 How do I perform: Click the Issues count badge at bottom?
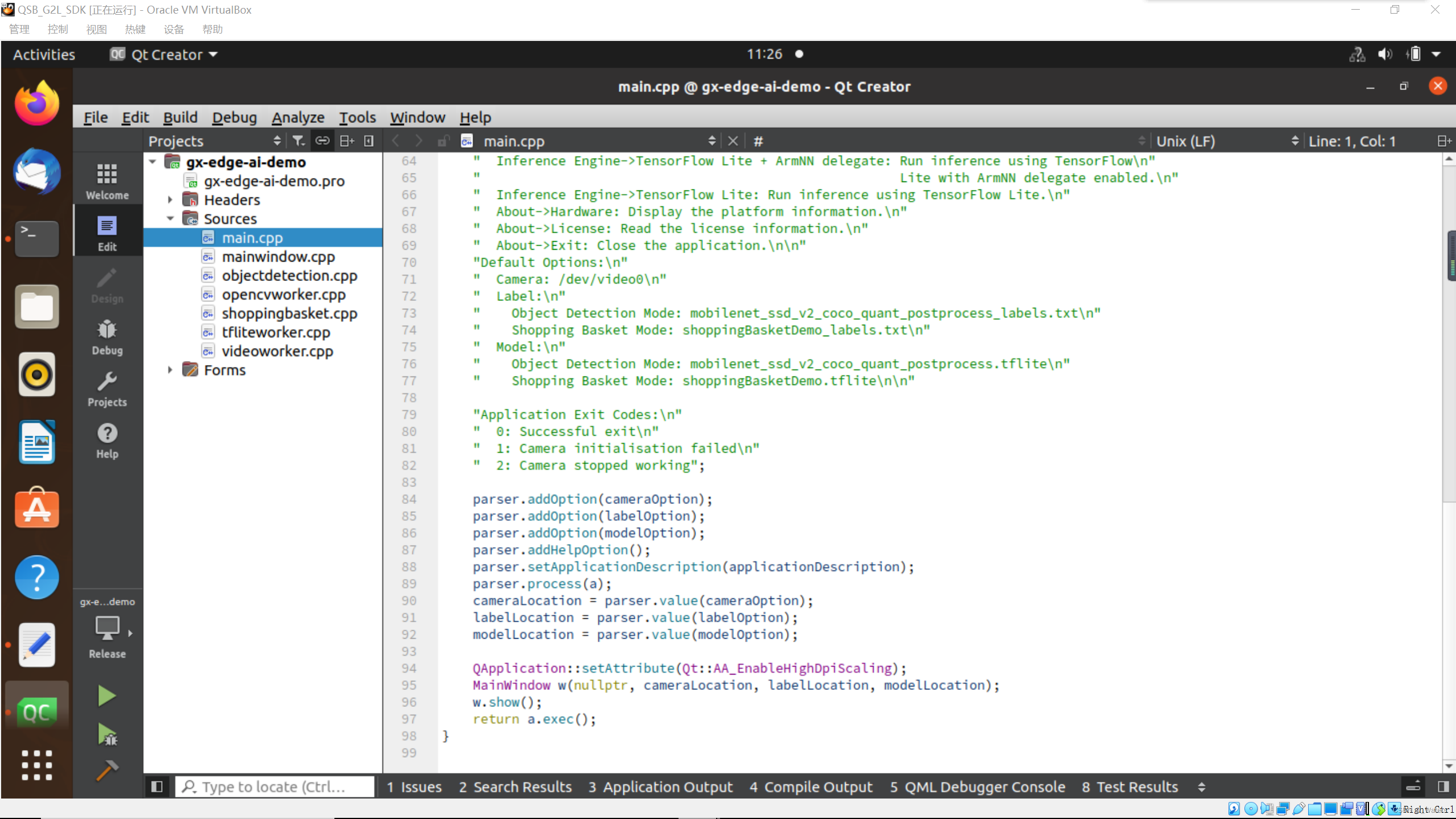click(412, 786)
